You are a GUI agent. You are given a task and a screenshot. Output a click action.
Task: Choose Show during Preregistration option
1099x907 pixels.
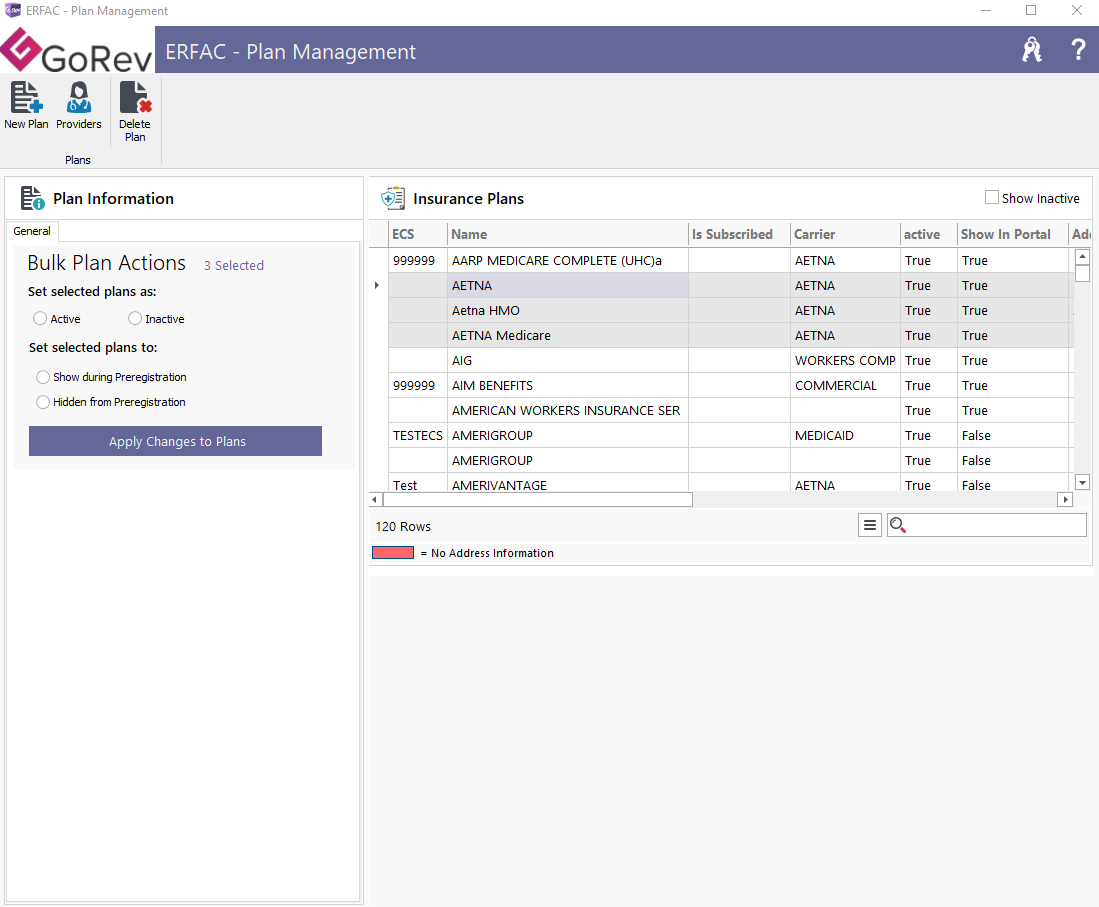point(43,377)
